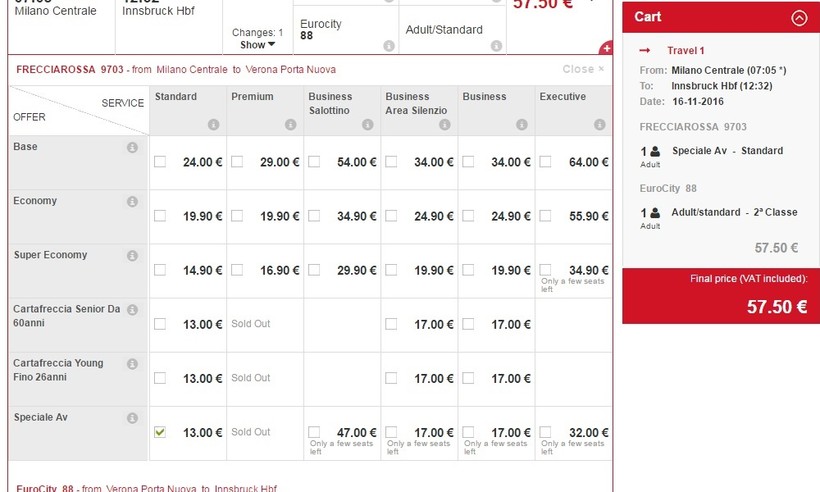Show info for Economy offer
The height and width of the screenshot is (492, 820).
[x=132, y=201]
